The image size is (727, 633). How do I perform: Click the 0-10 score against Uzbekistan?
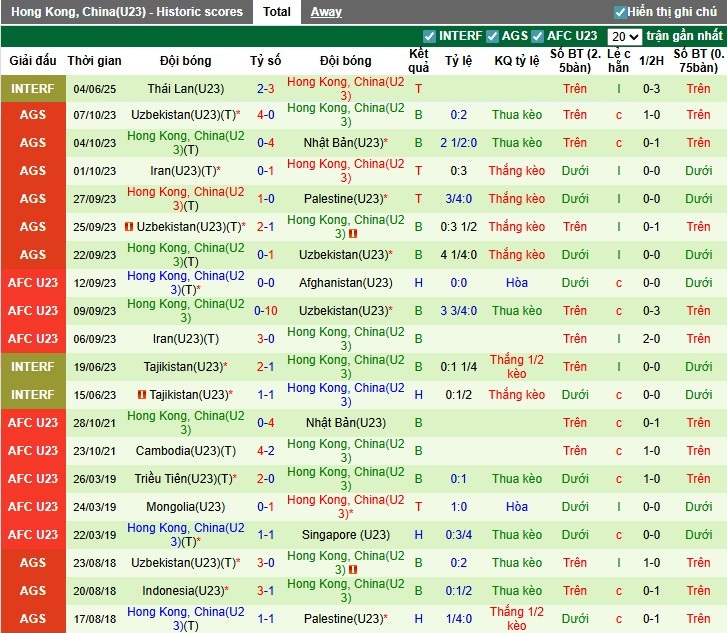[266, 311]
